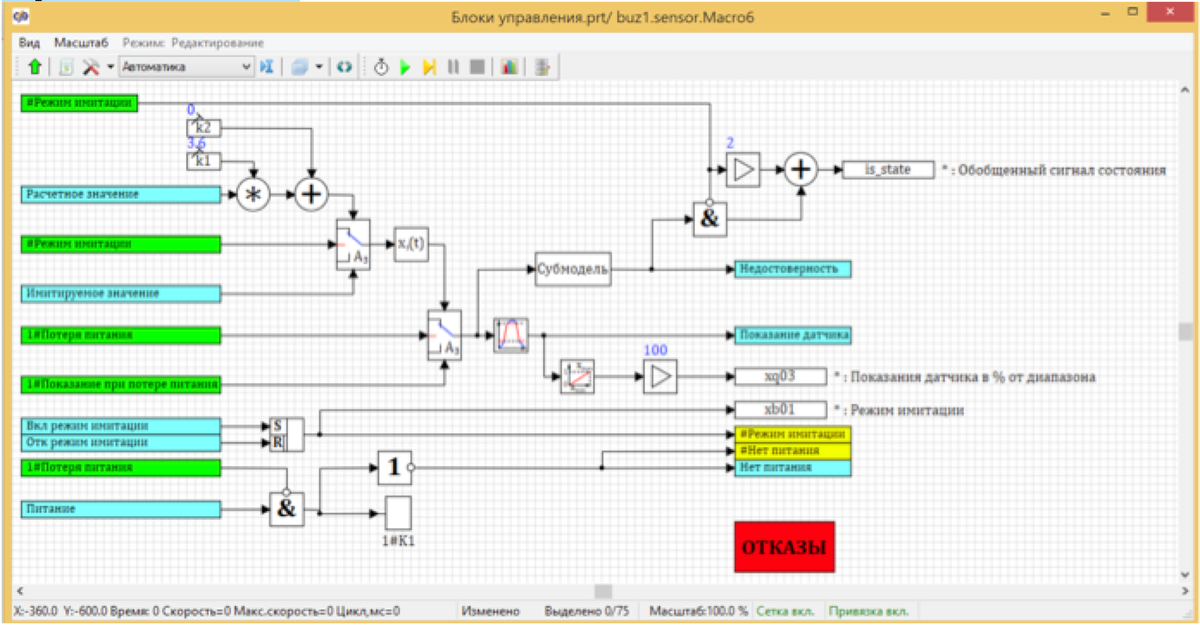Screen dimensions: 1200x625
Task: Select the yellow #Нет питания output port
Action: point(793,451)
